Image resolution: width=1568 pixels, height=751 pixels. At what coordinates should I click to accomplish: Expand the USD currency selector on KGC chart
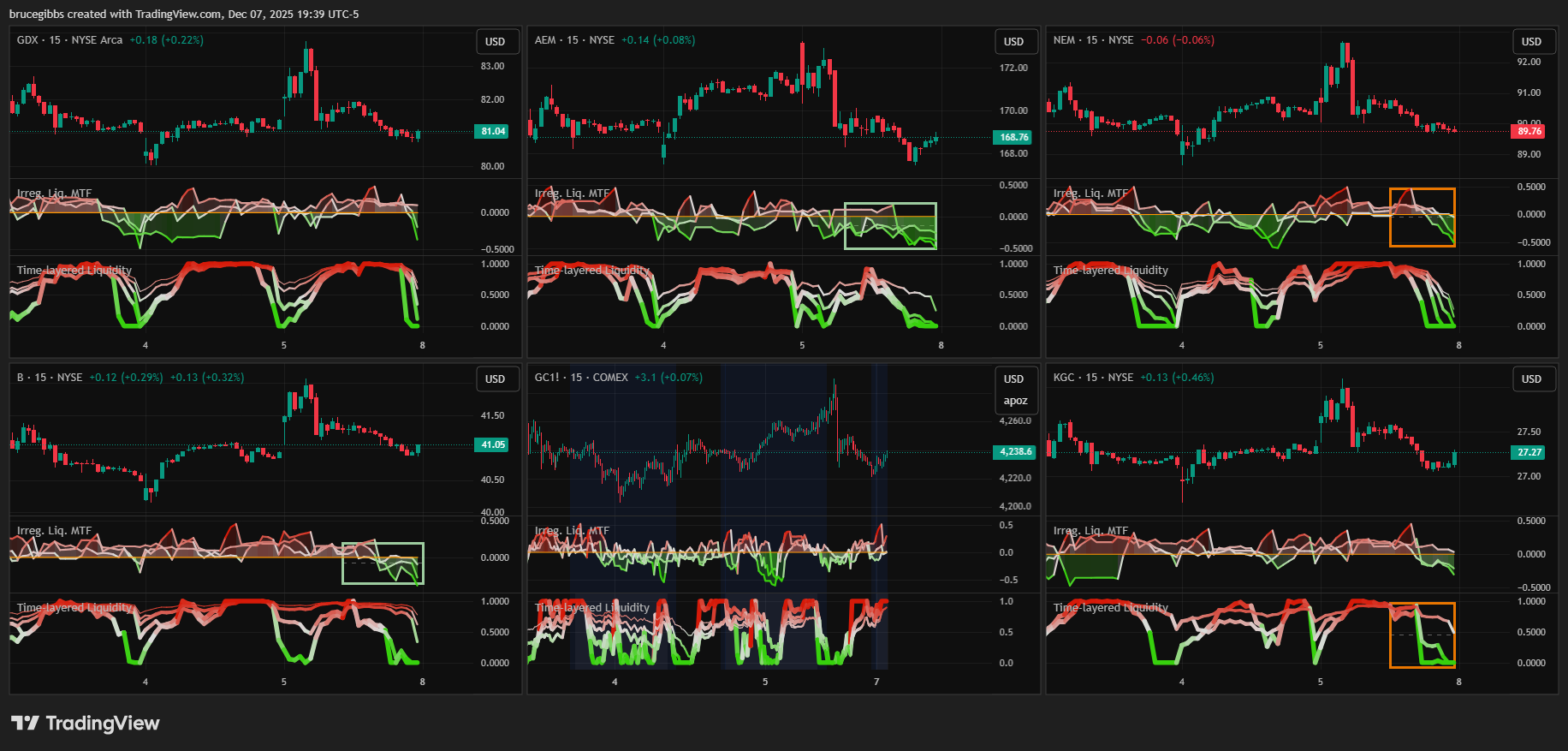(1531, 378)
